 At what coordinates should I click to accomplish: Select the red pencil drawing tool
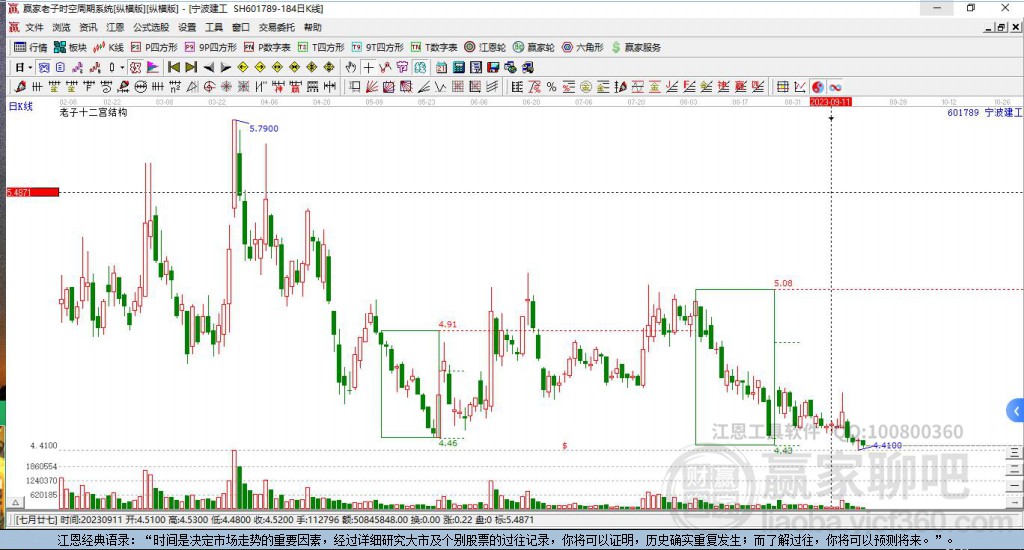coord(20,86)
